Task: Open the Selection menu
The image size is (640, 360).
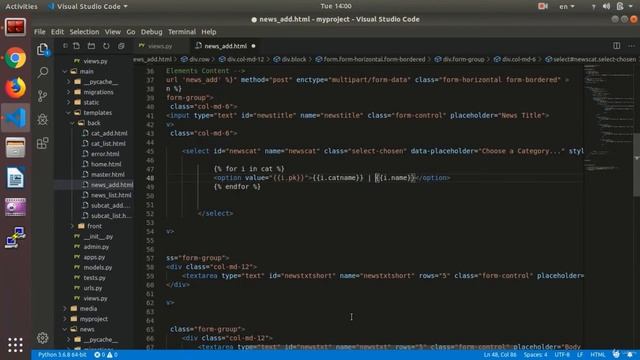Action: (84, 32)
